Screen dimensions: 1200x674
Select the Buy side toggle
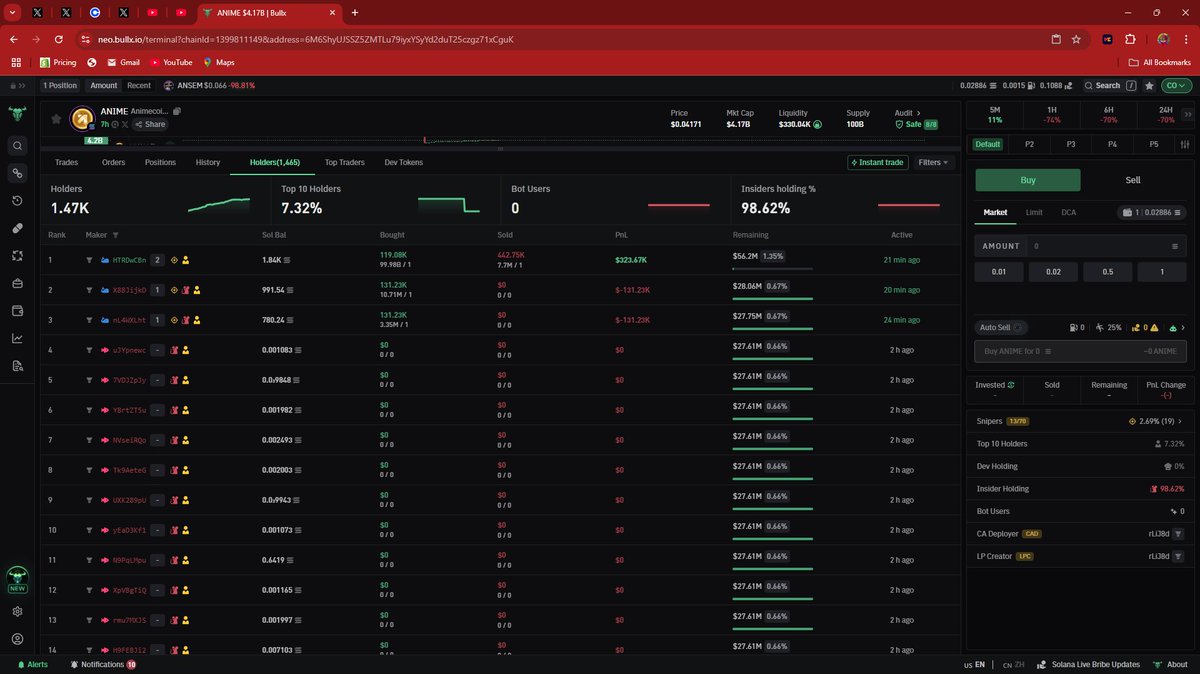click(1028, 180)
